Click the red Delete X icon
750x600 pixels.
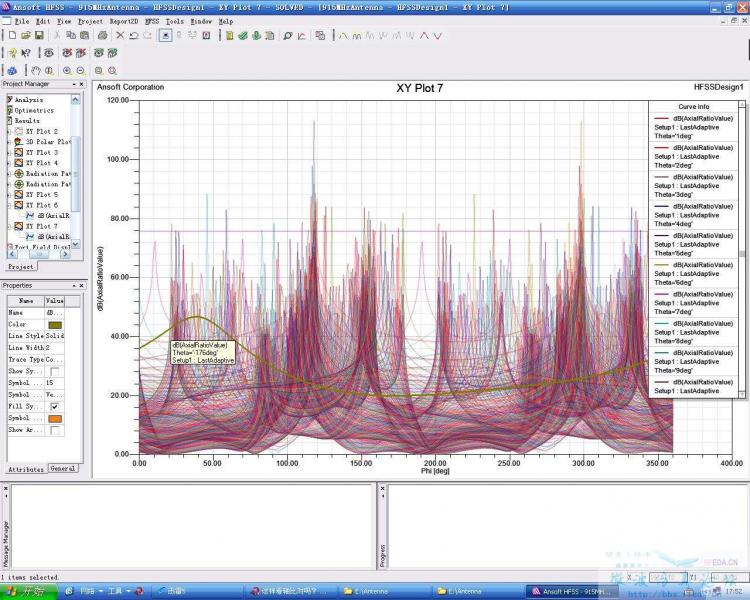point(120,36)
